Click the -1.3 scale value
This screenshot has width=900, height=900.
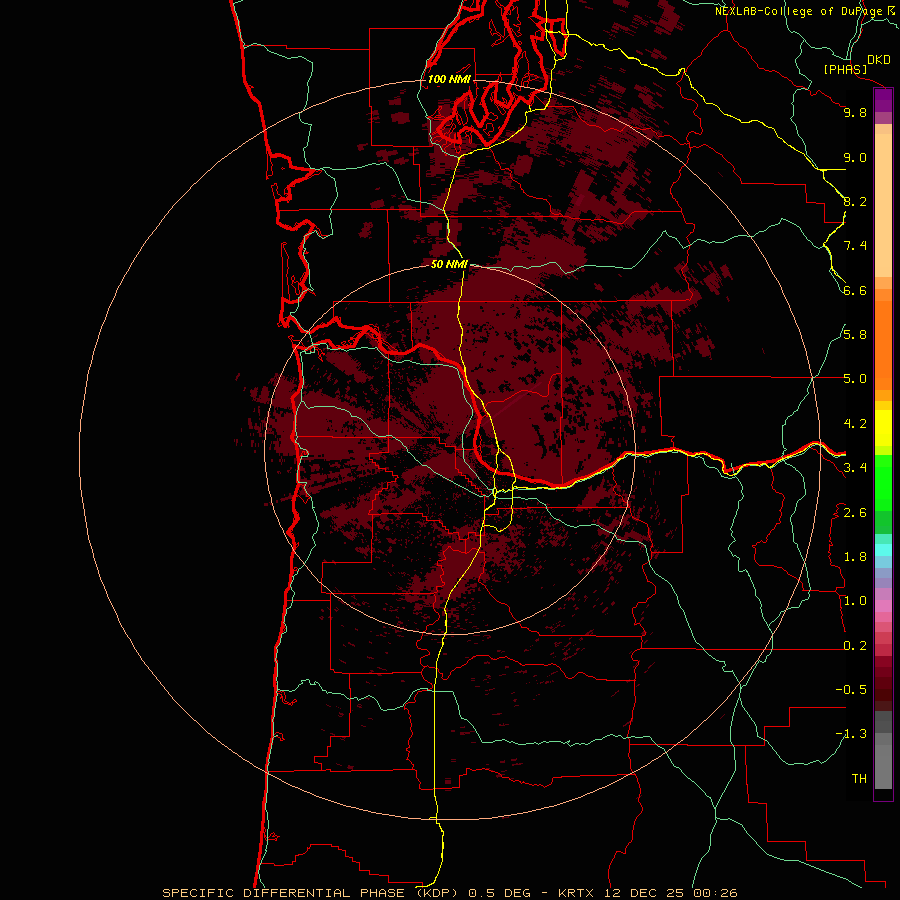(x=851, y=734)
